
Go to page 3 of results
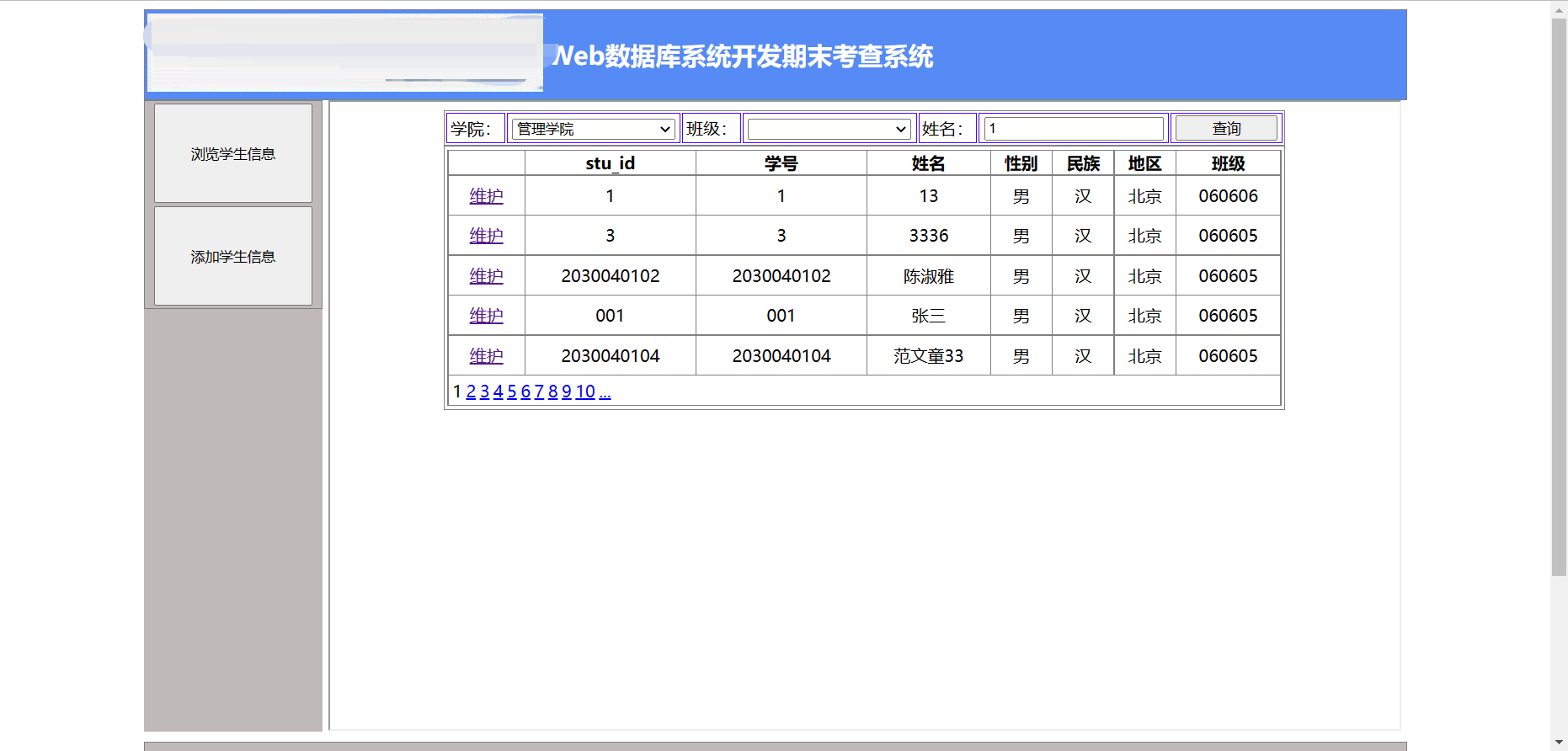(x=484, y=391)
